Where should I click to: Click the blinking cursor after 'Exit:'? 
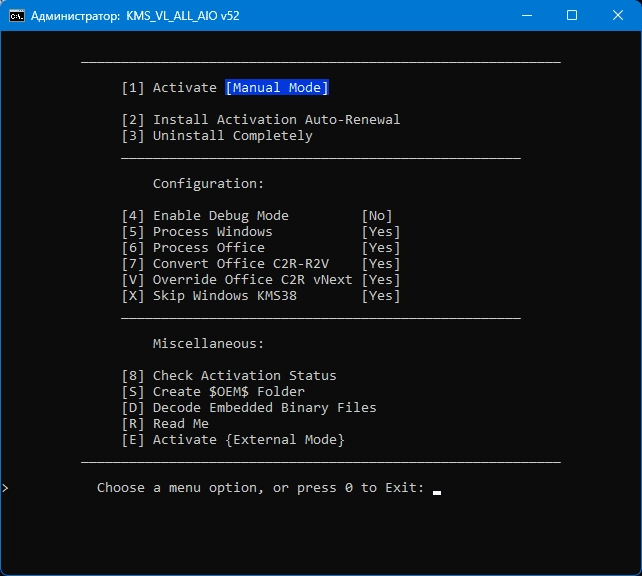437,492
